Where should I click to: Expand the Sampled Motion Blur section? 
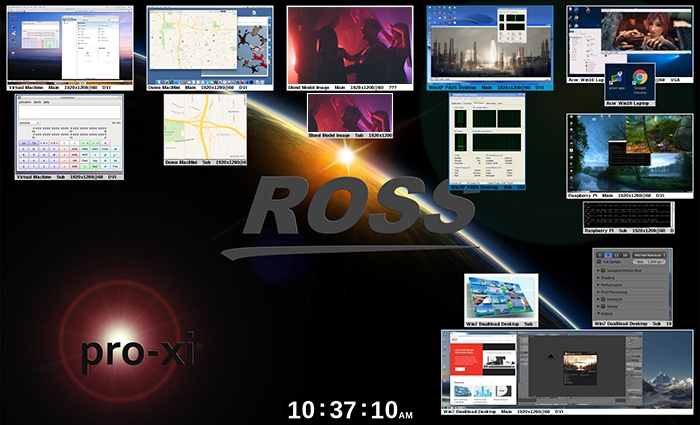[598, 271]
